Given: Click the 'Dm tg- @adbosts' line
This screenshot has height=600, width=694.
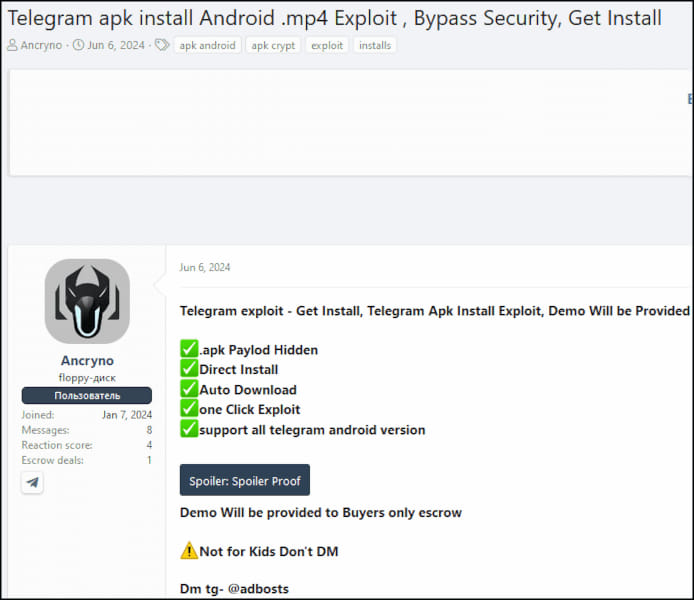Looking at the screenshot, I should point(234,589).
